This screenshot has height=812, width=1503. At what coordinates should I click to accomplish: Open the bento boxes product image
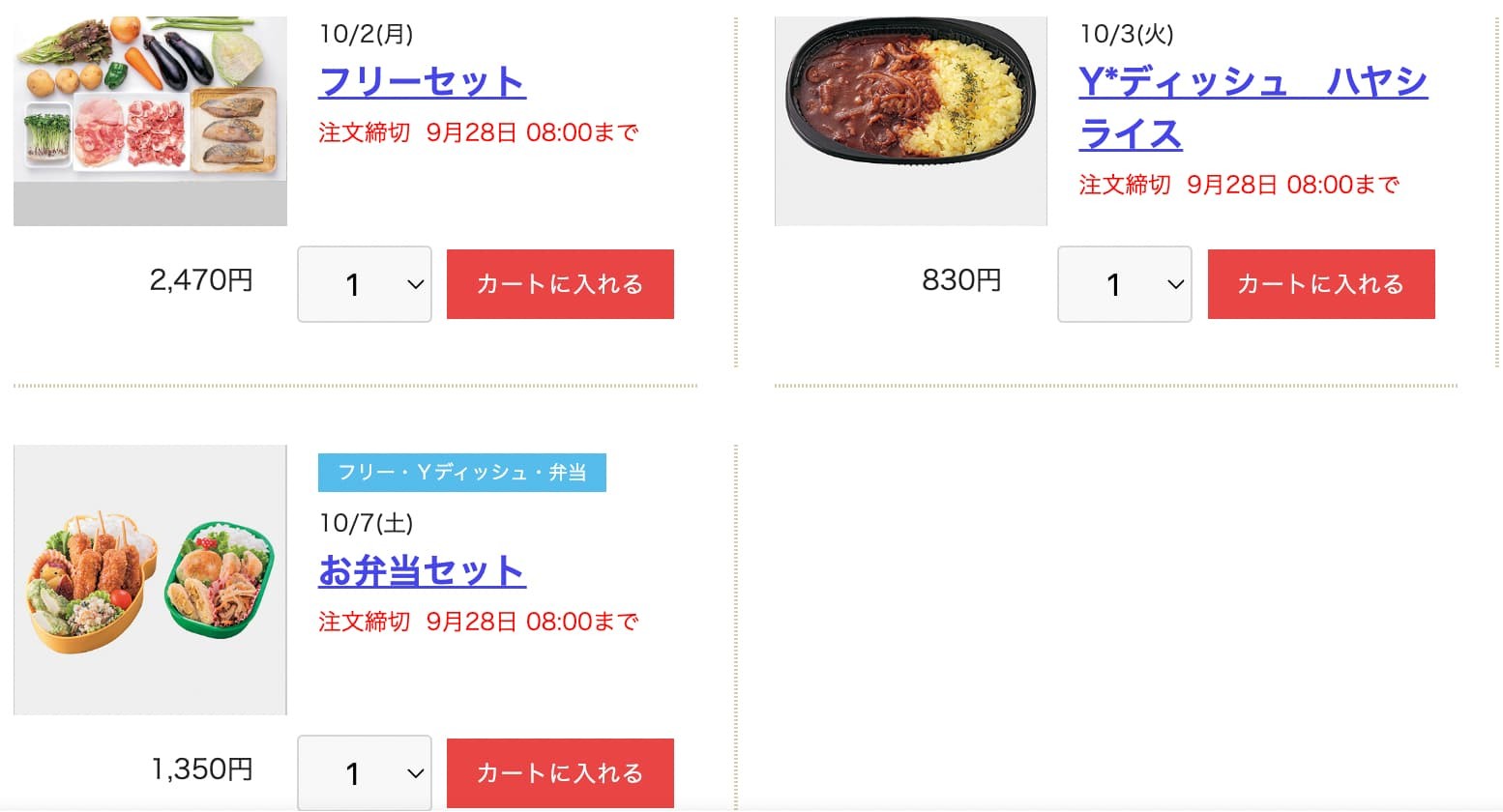(150, 580)
